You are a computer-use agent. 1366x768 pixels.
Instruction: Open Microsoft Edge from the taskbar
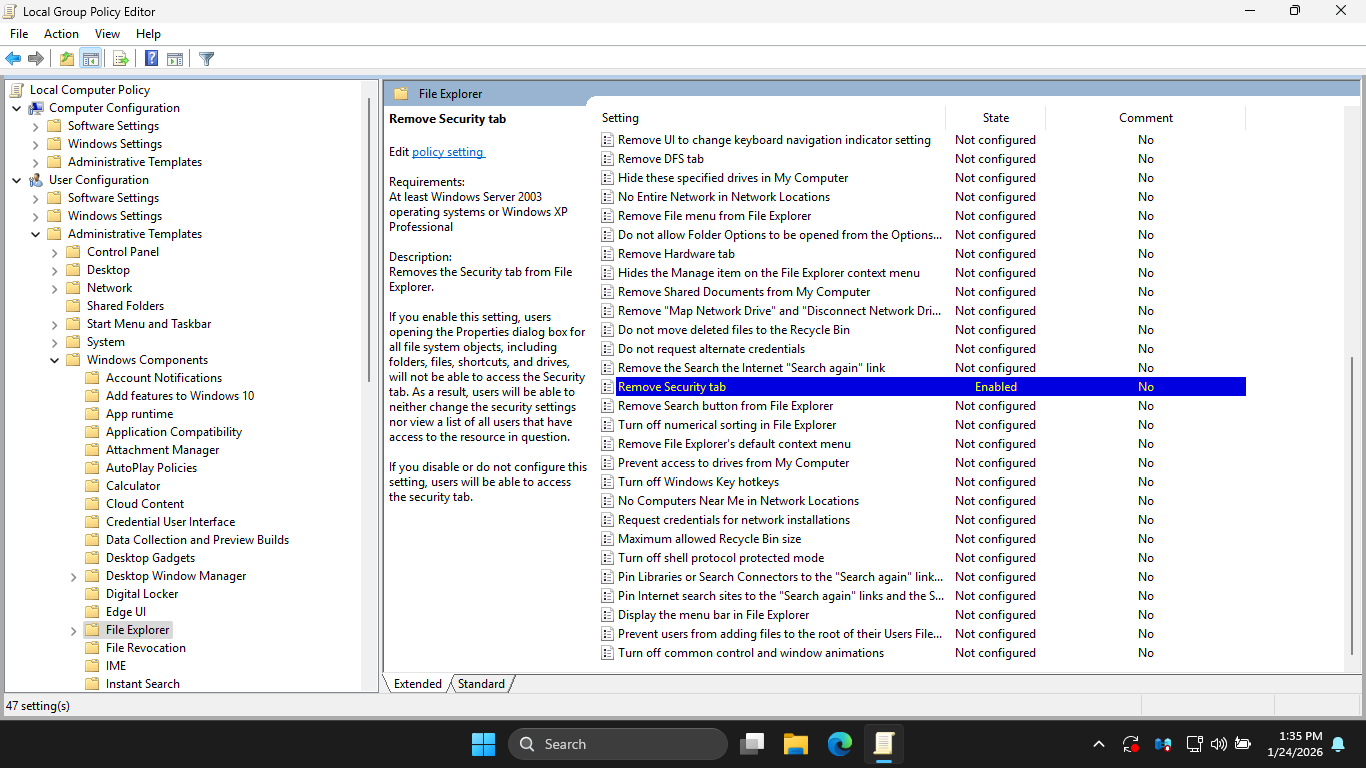839,744
